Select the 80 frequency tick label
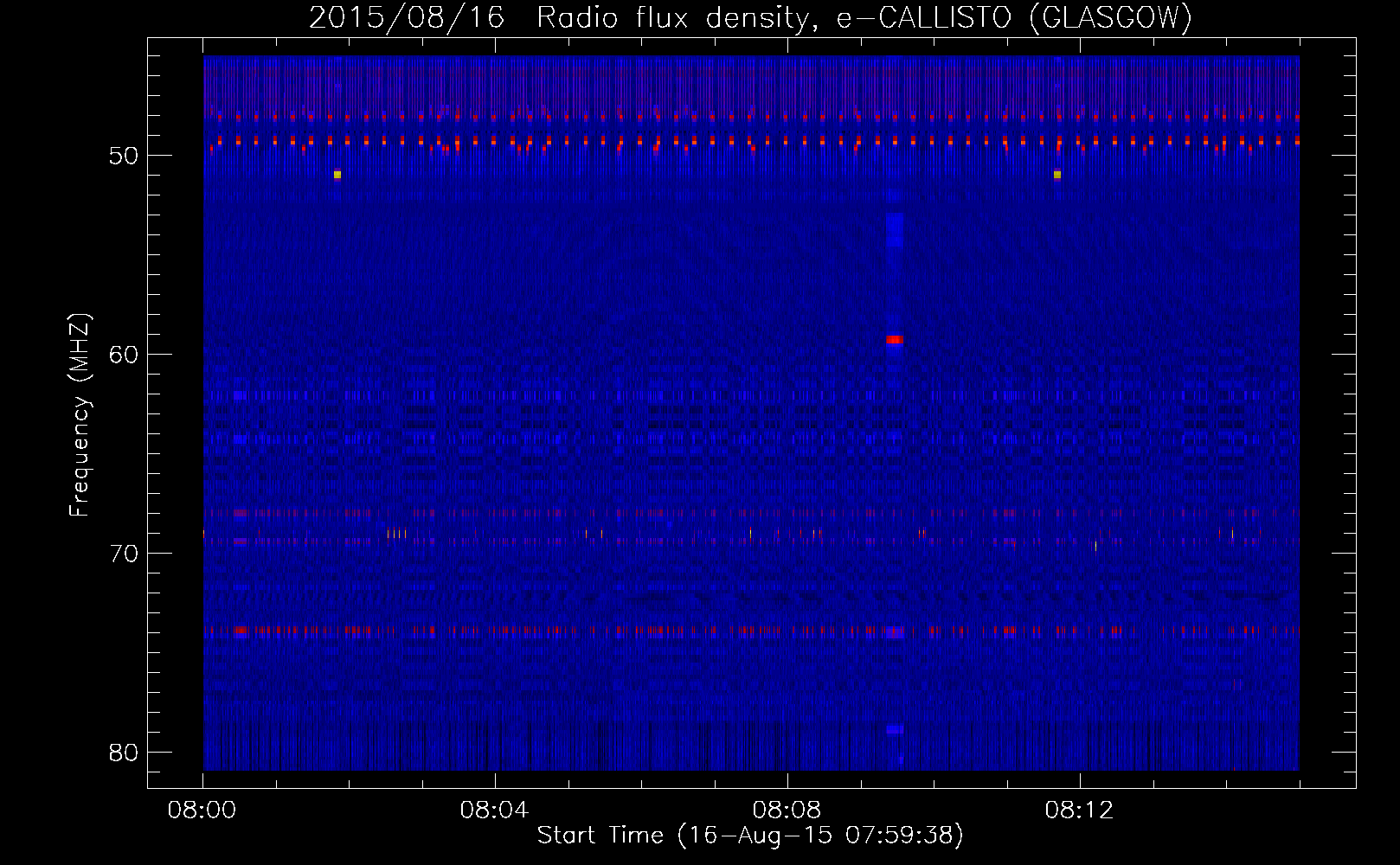This screenshot has width=1400, height=865. 125,753
